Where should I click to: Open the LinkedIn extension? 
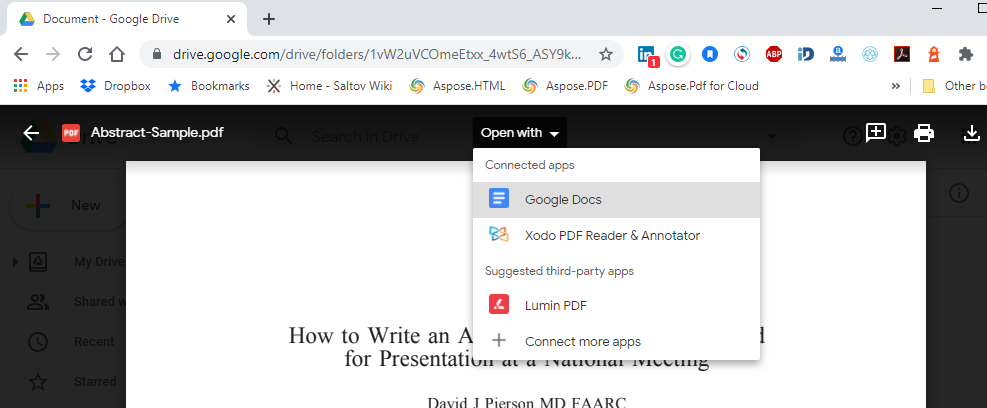tap(646, 55)
